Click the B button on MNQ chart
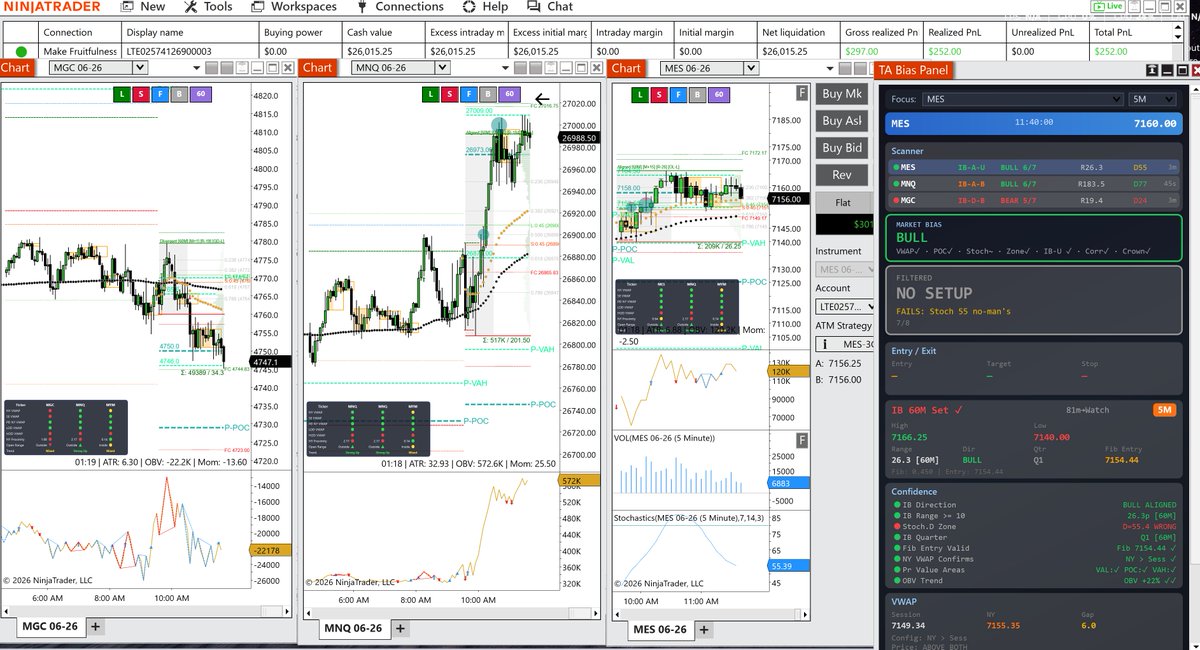 point(488,94)
